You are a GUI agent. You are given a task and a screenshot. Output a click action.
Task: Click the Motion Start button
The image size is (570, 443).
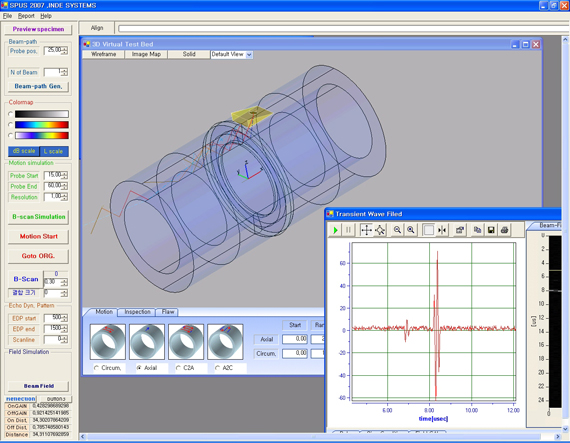coord(38,236)
